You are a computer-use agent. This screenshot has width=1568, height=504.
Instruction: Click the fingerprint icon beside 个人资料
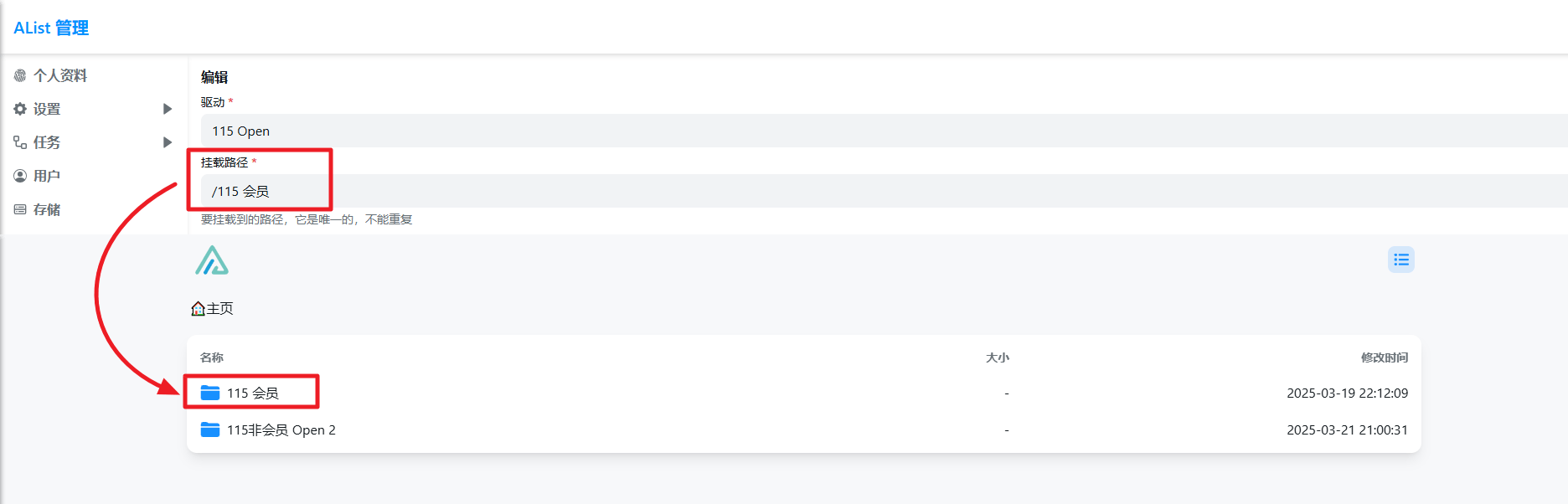[20, 75]
